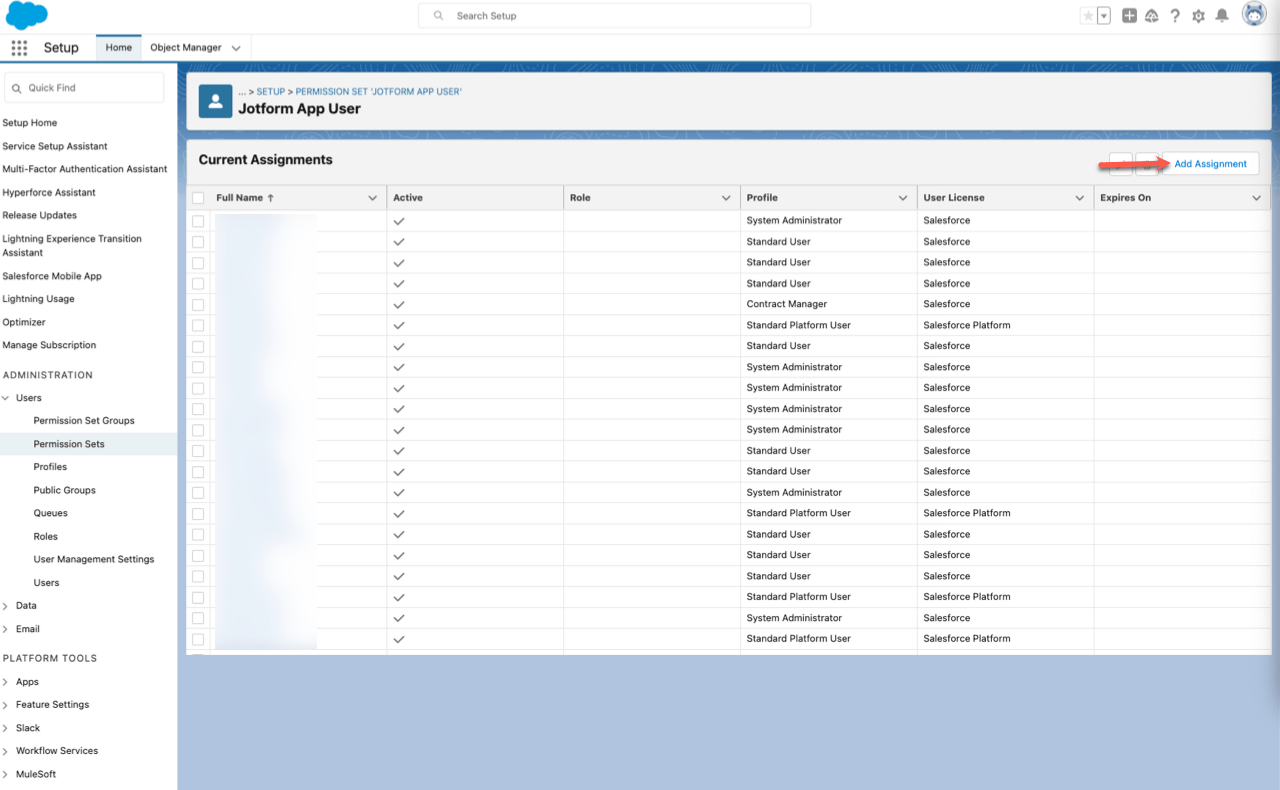The height and width of the screenshot is (790, 1280).
Task: Expand the Slack section
Action: click(x=6, y=728)
